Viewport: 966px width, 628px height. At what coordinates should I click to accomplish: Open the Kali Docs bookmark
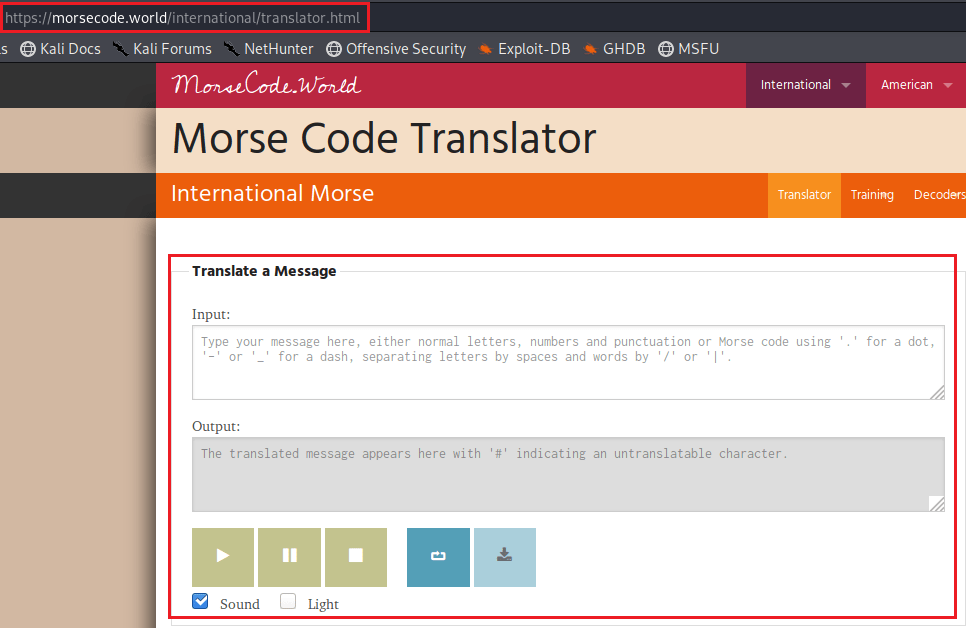(60, 48)
